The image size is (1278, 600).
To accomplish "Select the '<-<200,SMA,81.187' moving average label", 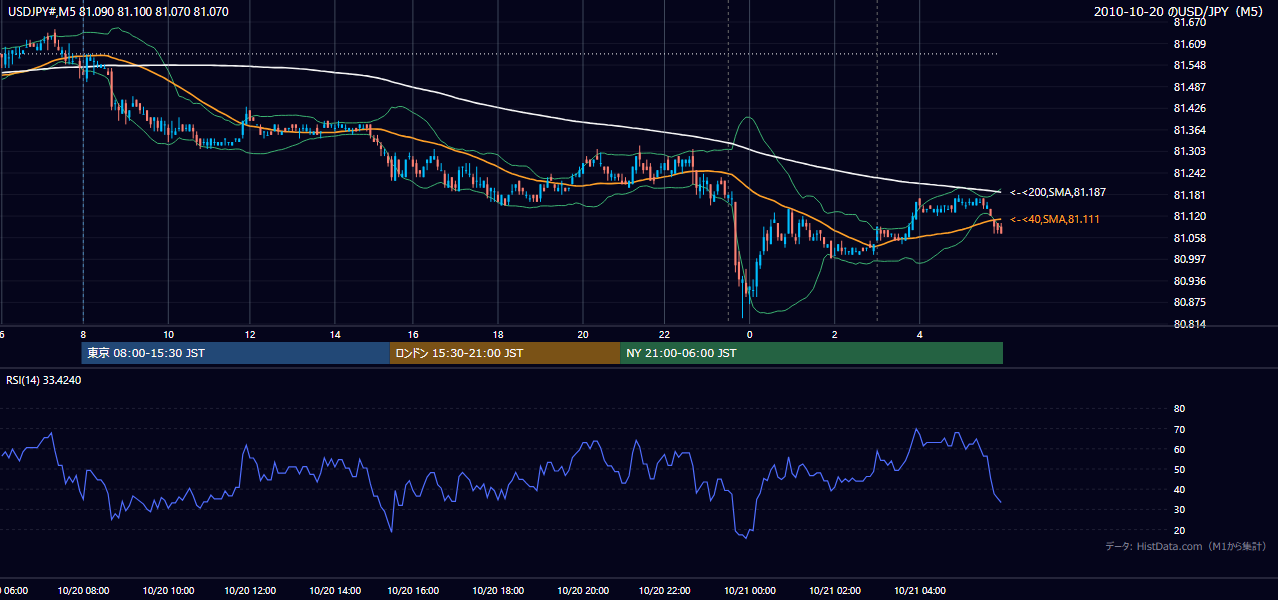I will (x=1058, y=192).
